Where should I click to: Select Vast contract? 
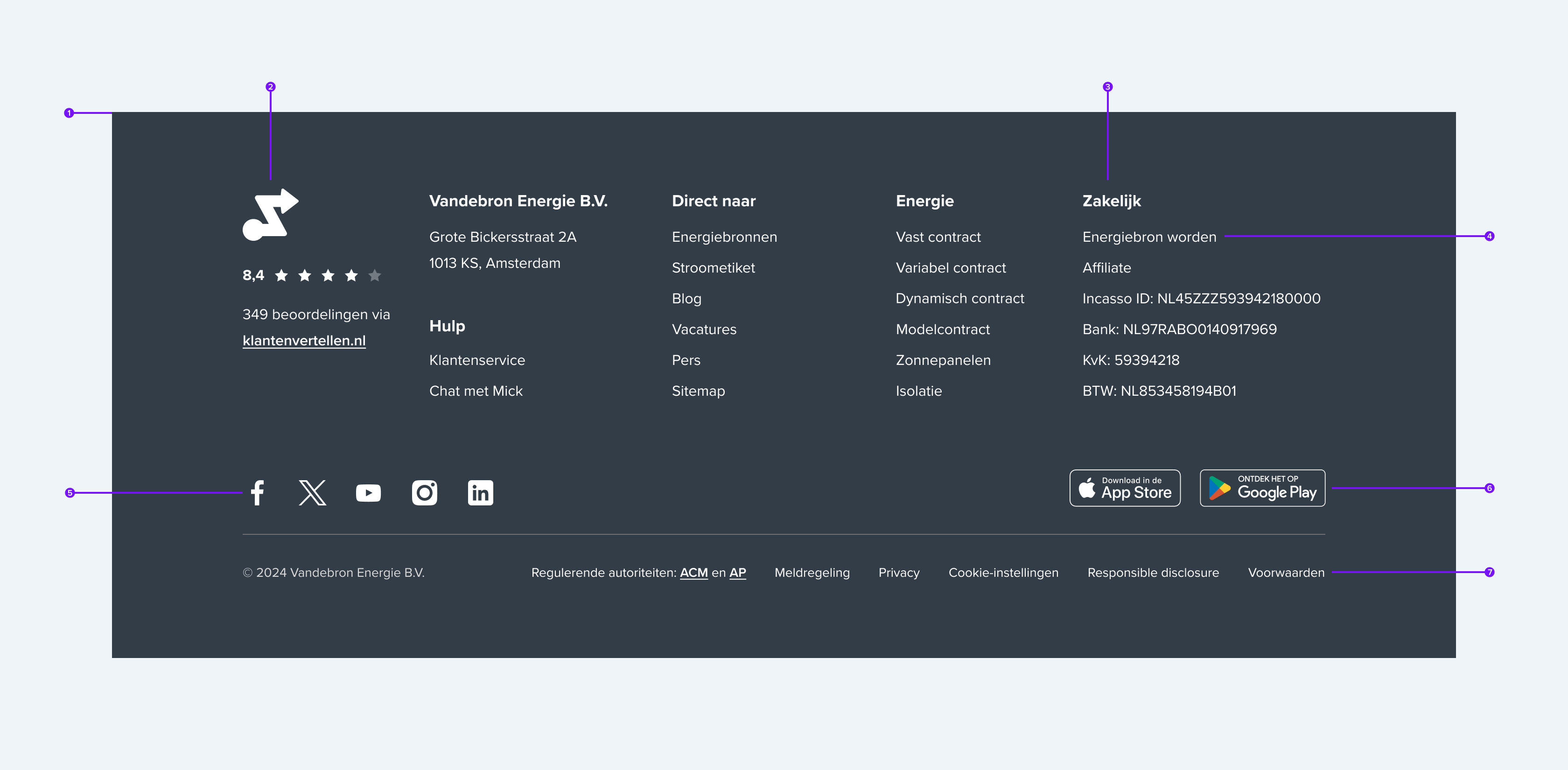click(x=938, y=237)
